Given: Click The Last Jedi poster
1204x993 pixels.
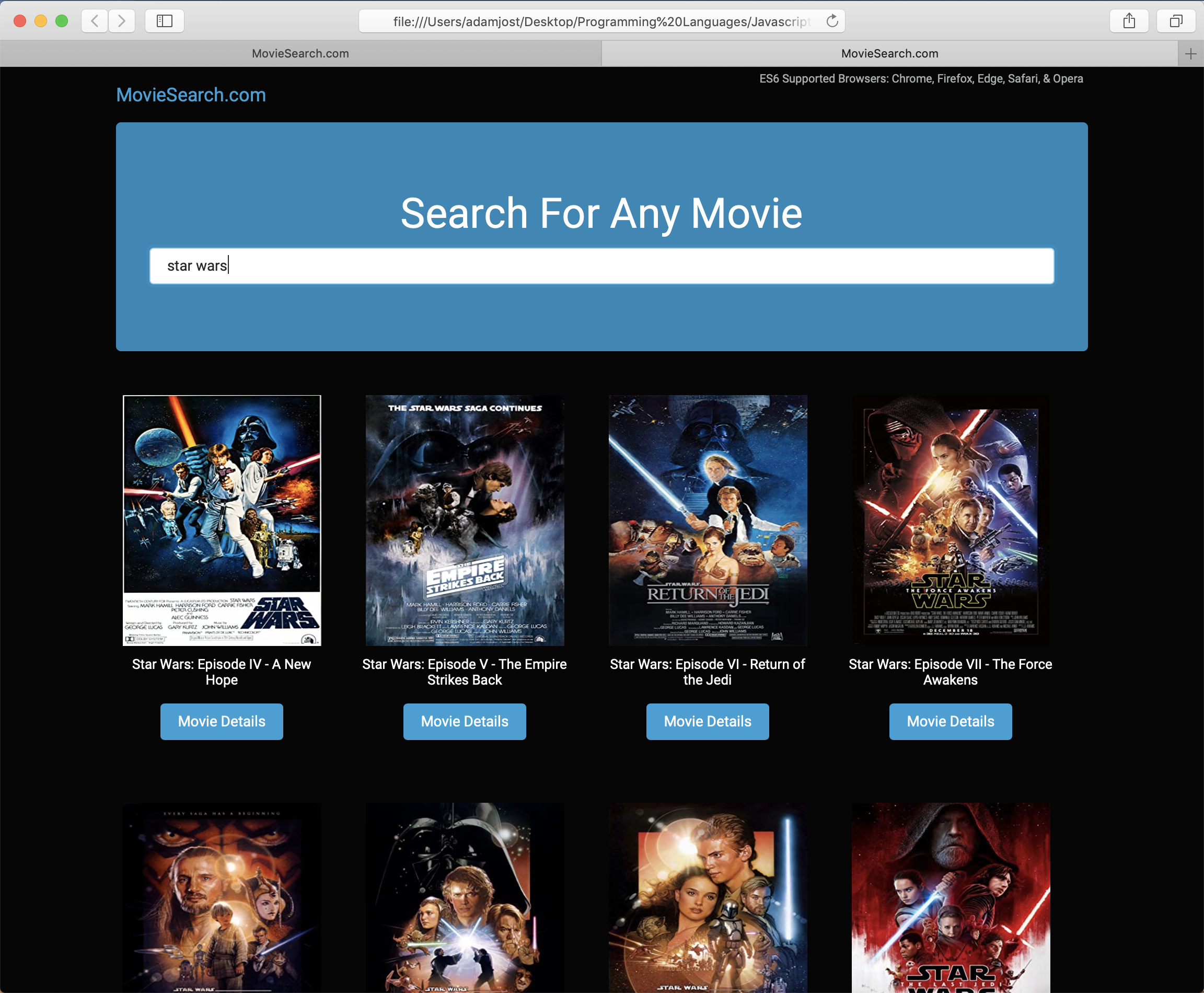Looking at the screenshot, I should point(951,898).
